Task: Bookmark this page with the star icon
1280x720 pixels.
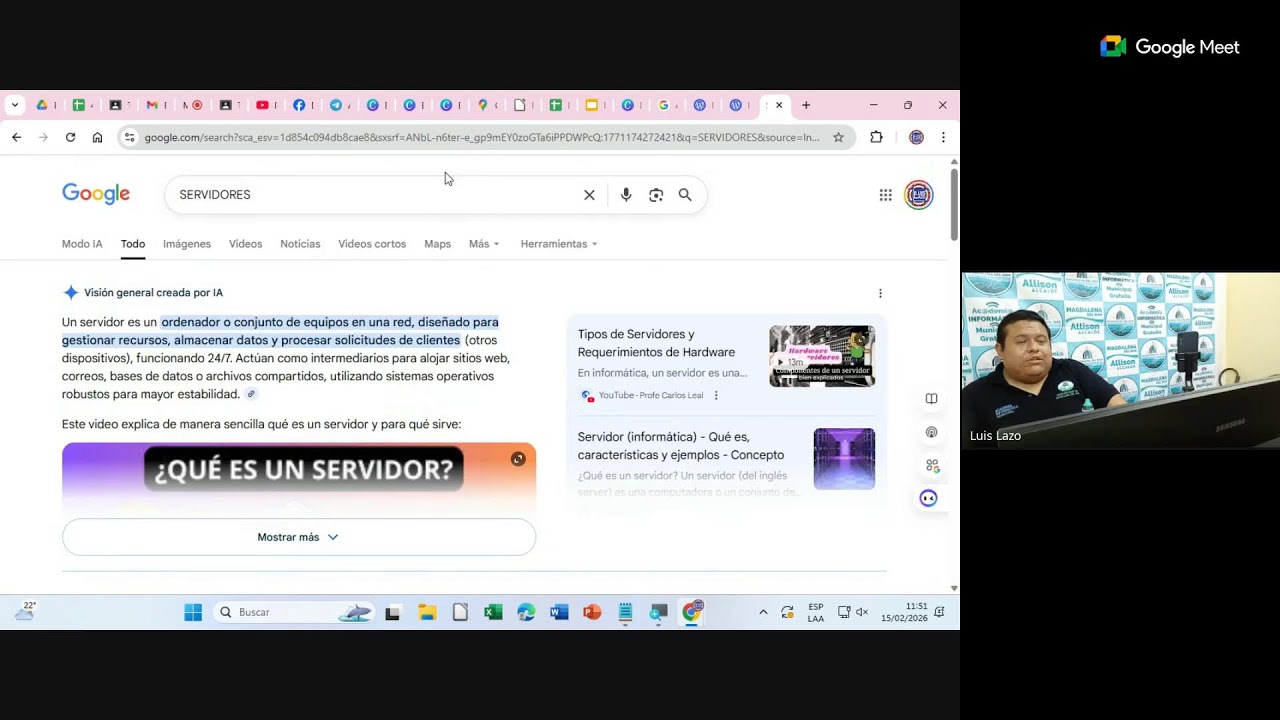Action: click(x=839, y=137)
